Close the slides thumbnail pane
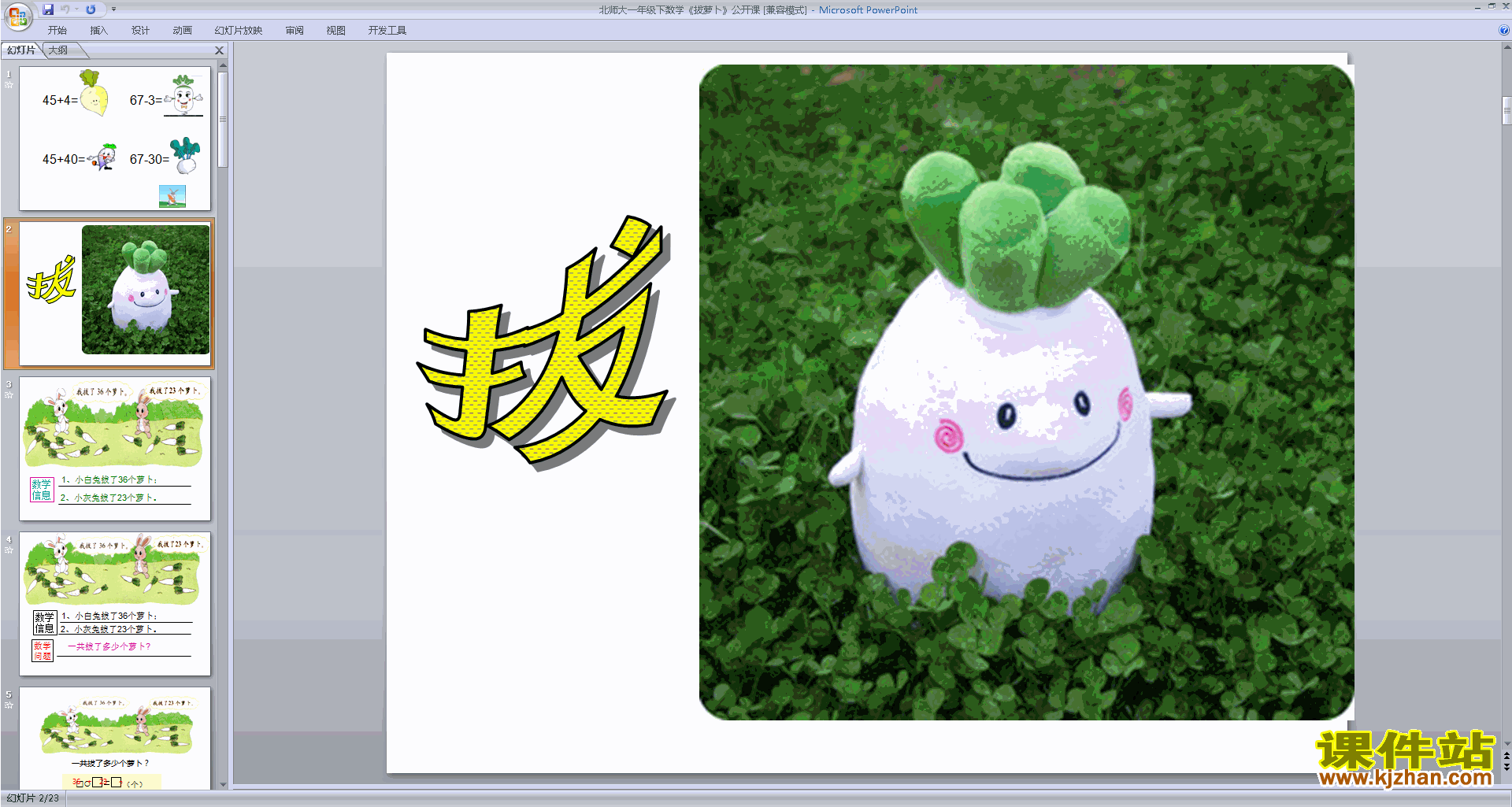This screenshot has height=807, width=1512. 220,50
